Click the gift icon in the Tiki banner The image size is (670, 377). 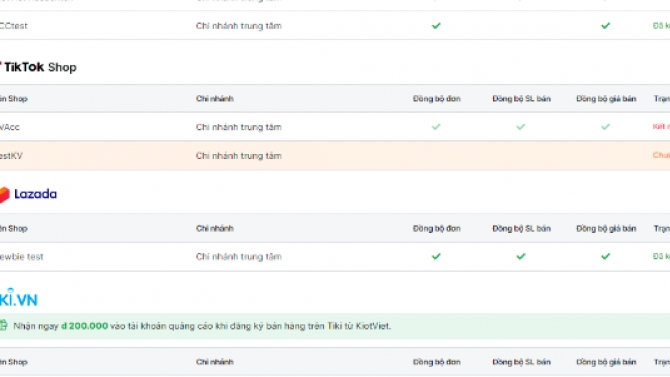point(3,326)
